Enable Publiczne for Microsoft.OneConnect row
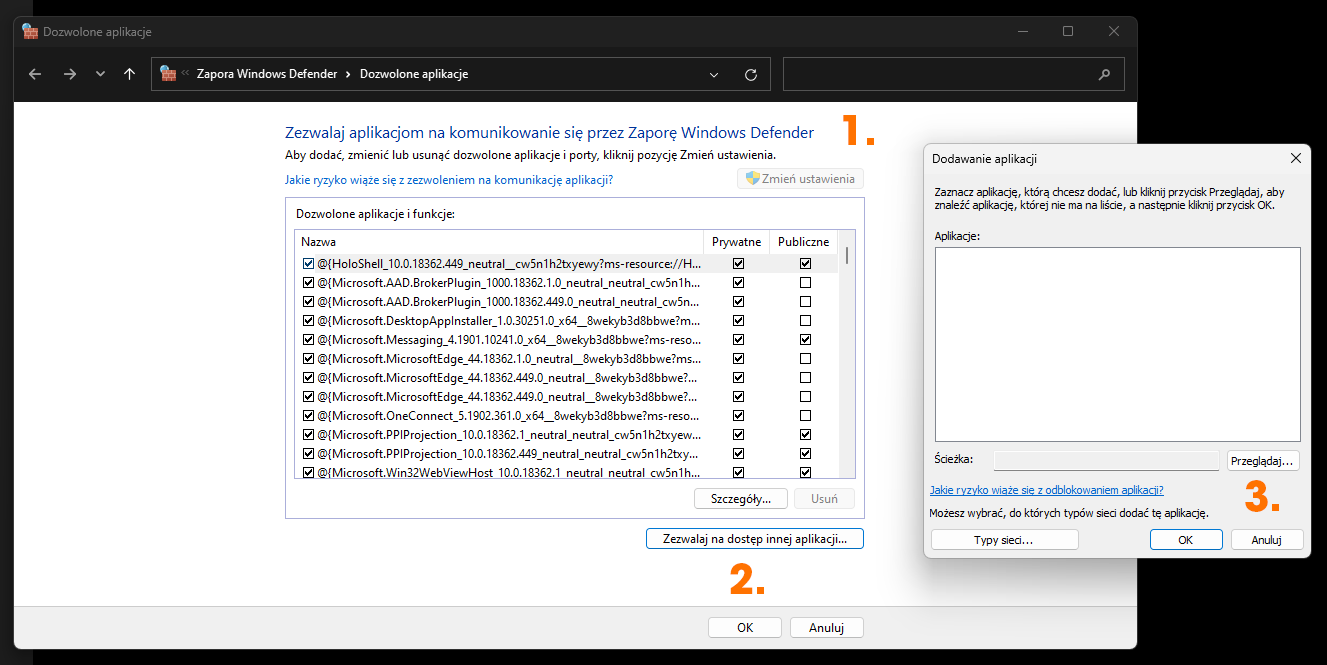Viewport: 1327px width, 665px height. pyautogui.click(x=805, y=416)
